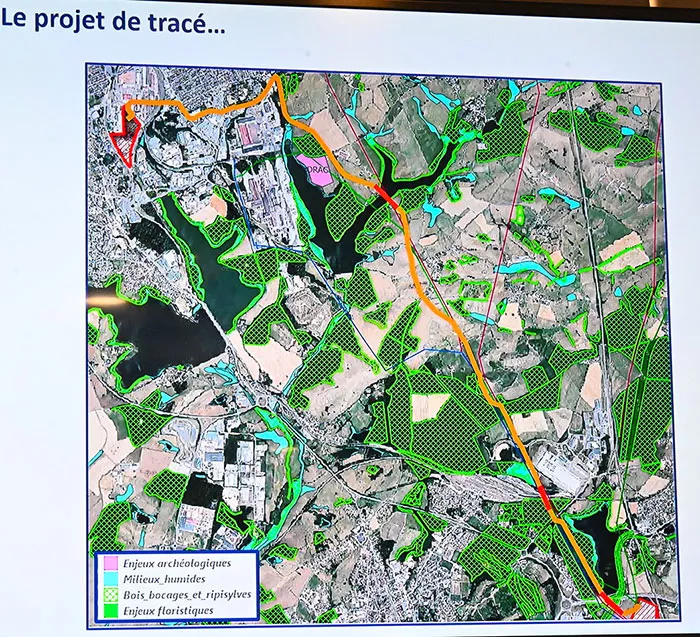700x637 pixels.
Task: Click the red hatched triangle at route start
Action: point(125,138)
